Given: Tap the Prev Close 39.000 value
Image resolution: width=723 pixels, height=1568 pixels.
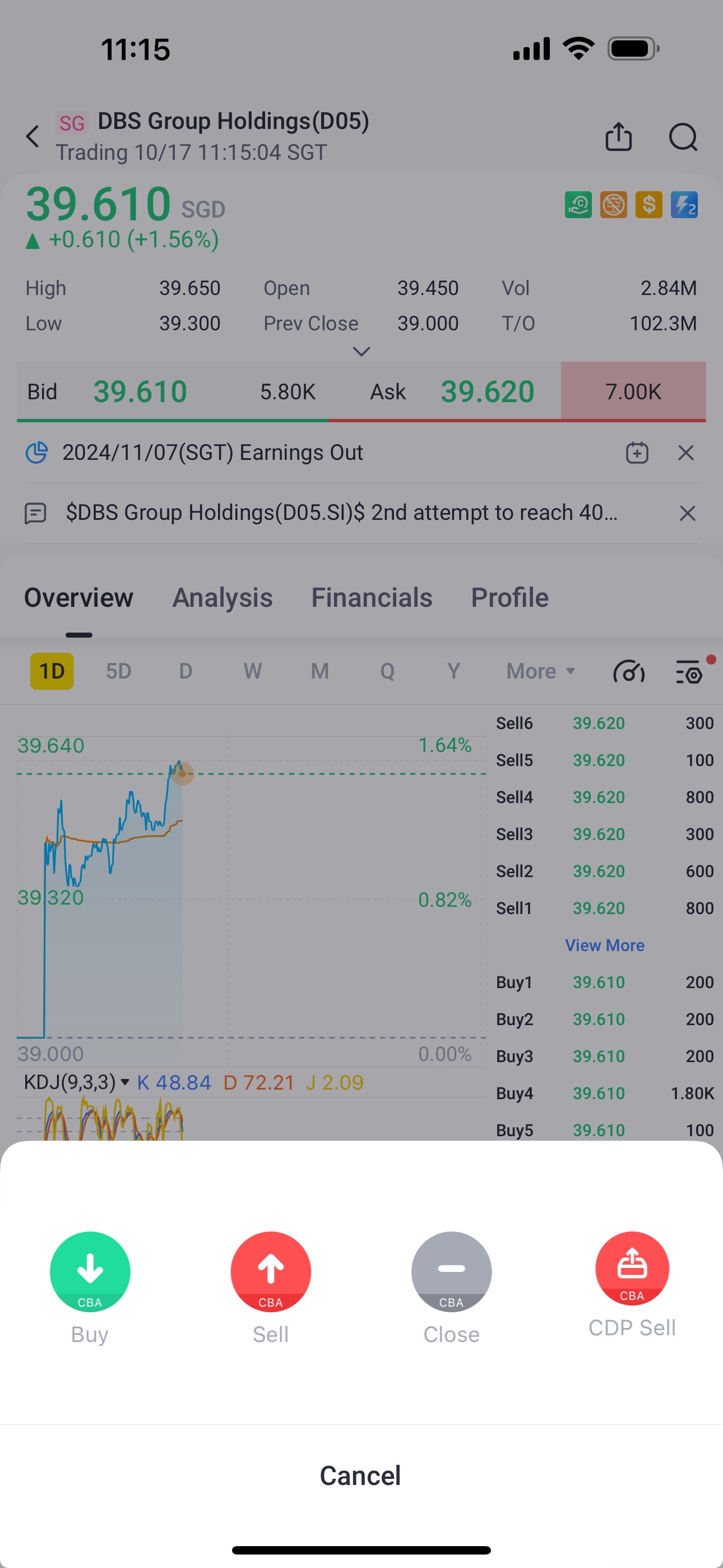Looking at the screenshot, I should point(428,323).
